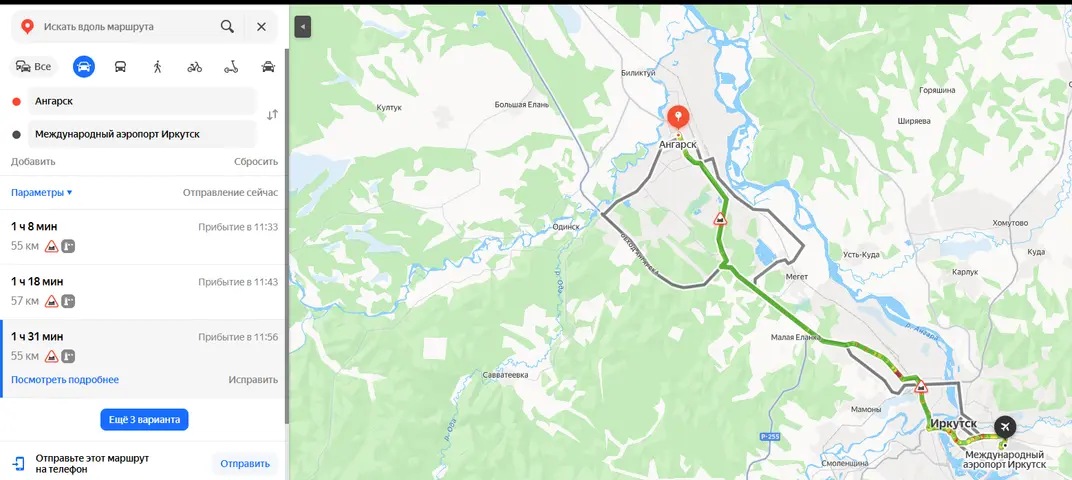Expand the Параметры dropdown
The image size is (1072, 480).
(x=42, y=193)
